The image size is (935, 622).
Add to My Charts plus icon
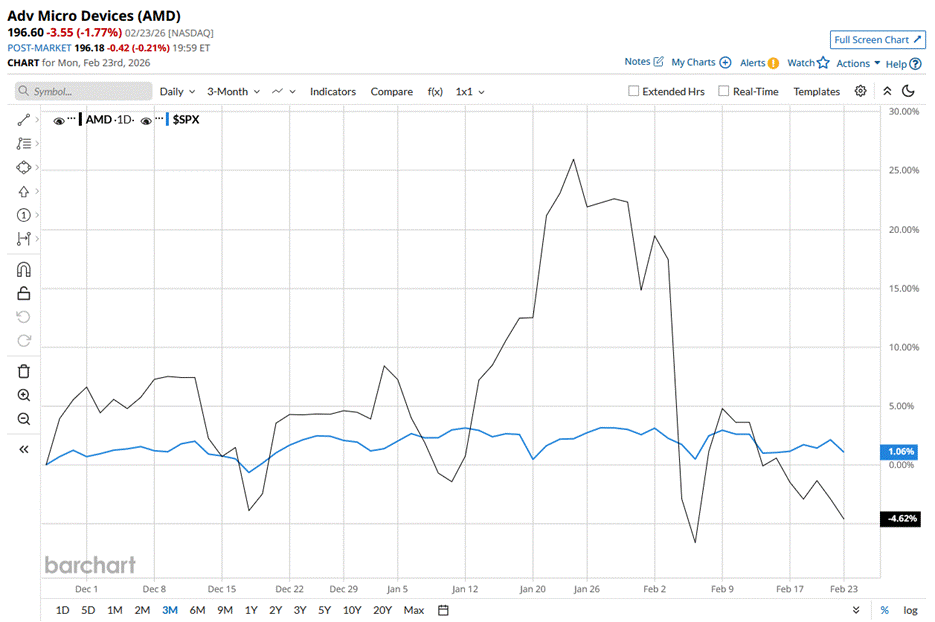(x=725, y=63)
